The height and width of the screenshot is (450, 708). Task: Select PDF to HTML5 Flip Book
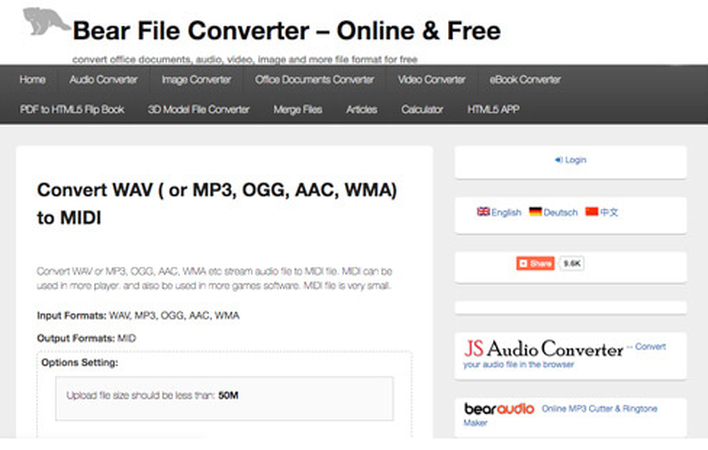pyautogui.click(x=72, y=109)
